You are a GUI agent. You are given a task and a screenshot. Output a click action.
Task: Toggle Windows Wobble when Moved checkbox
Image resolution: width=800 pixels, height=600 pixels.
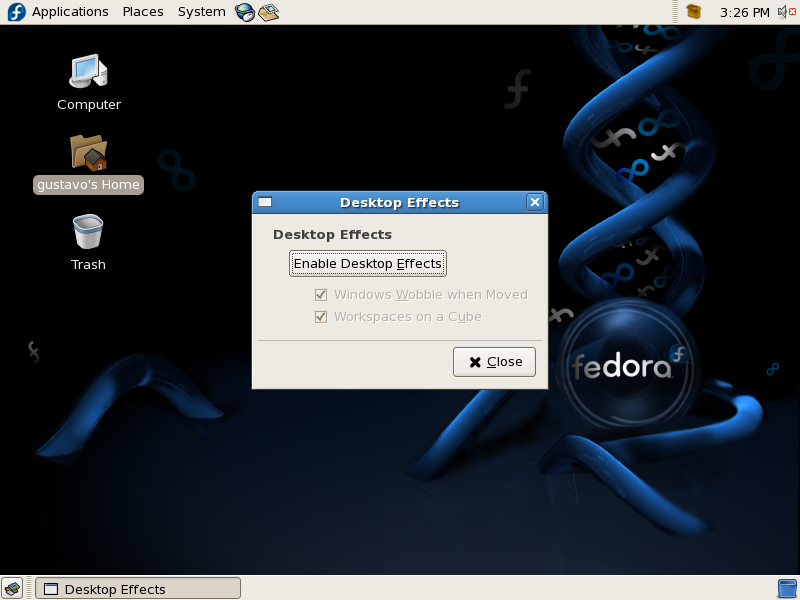[321, 295]
